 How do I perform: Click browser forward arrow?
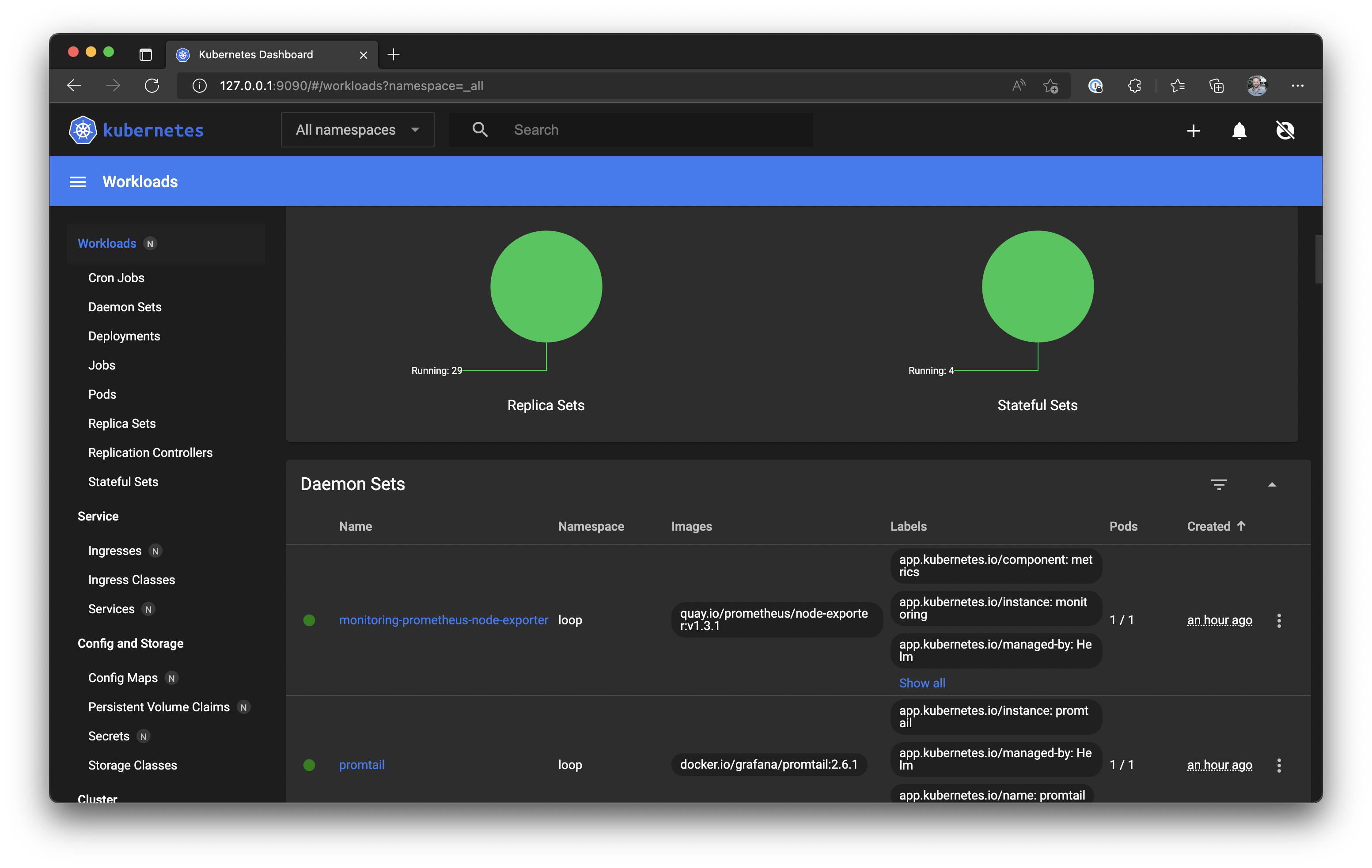click(x=114, y=86)
